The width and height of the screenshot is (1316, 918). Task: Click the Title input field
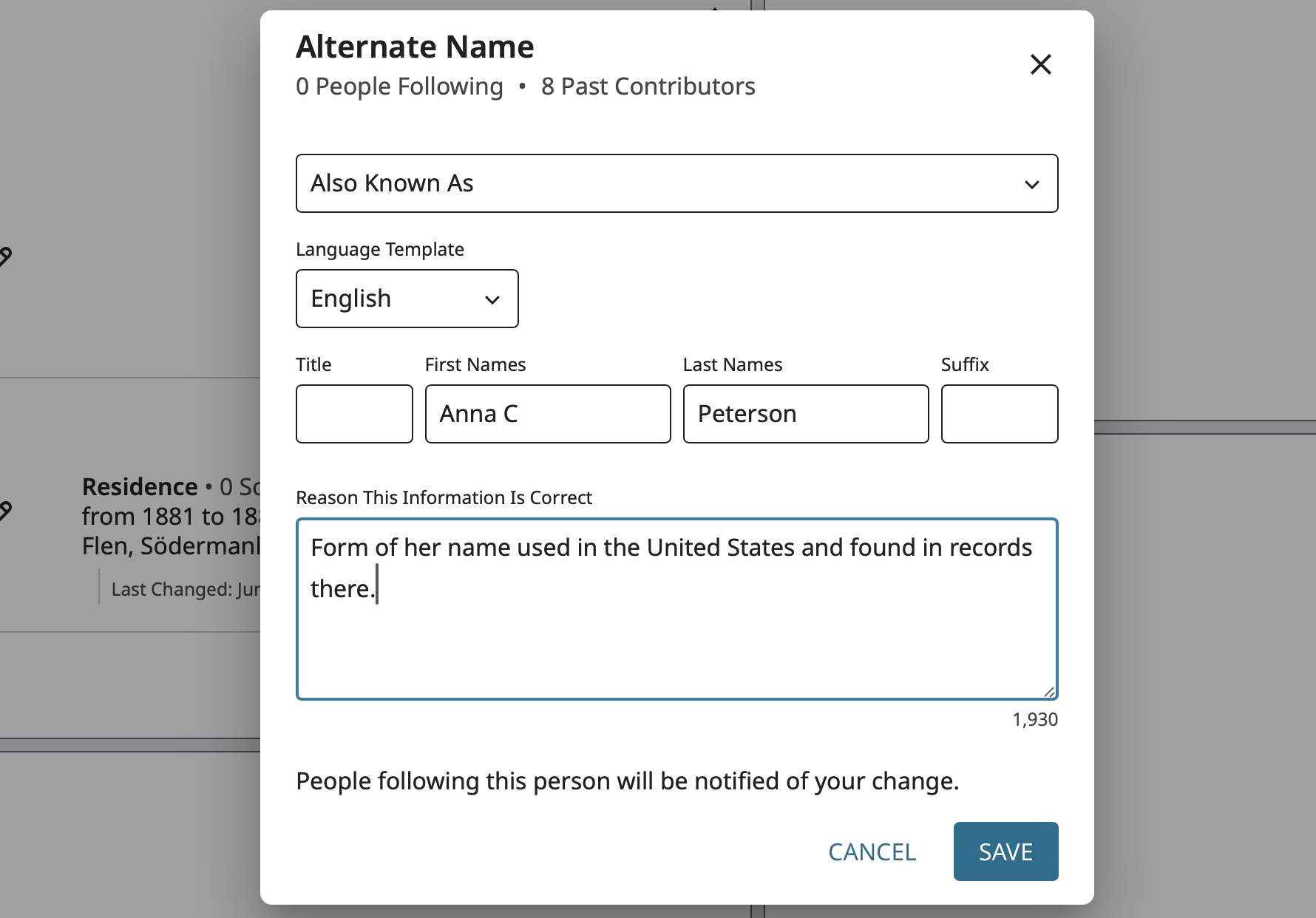coord(354,414)
